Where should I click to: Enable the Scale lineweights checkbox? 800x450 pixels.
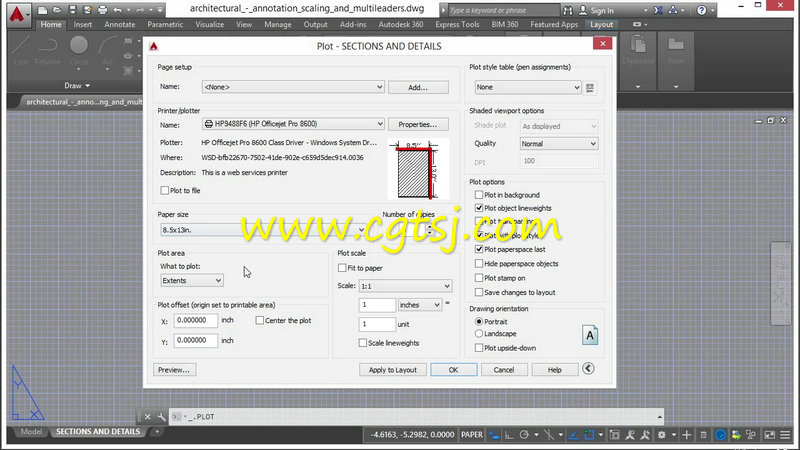362,343
